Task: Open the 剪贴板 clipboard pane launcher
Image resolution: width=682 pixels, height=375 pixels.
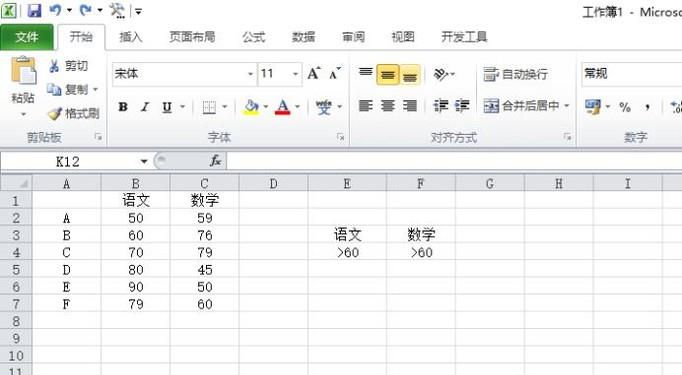Action: [x=98, y=137]
